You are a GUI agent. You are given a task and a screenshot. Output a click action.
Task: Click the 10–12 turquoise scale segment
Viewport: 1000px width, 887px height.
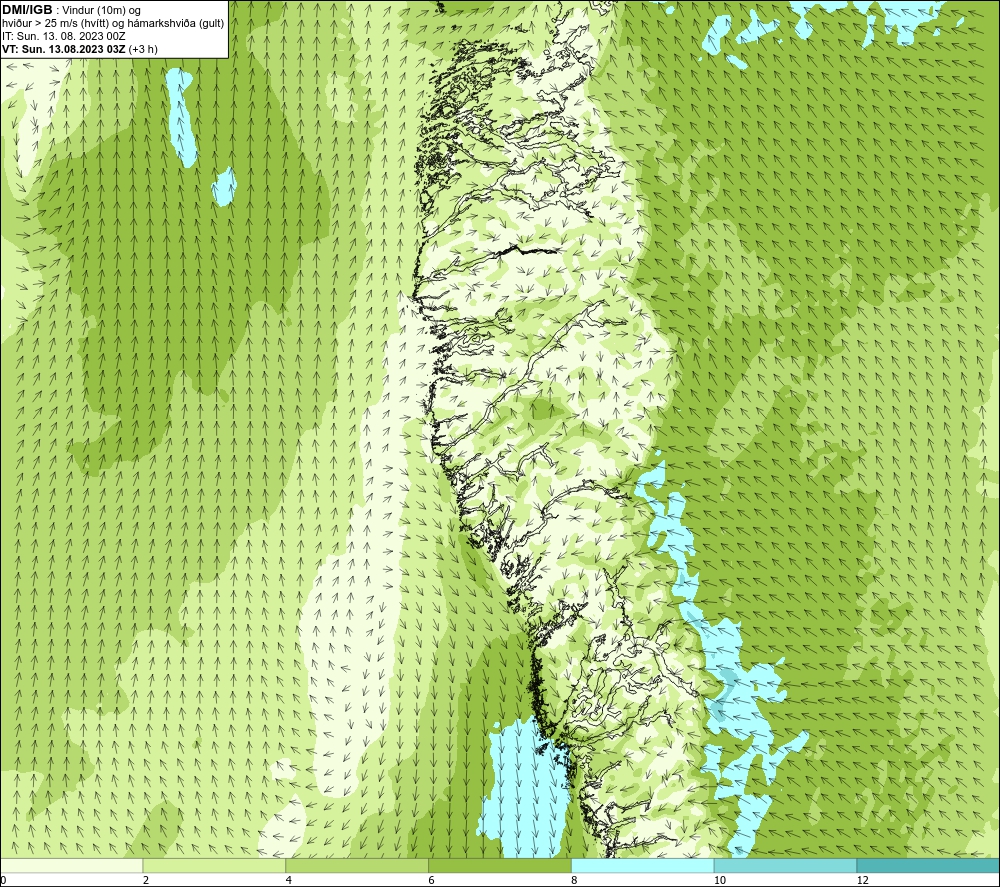(x=786, y=865)
